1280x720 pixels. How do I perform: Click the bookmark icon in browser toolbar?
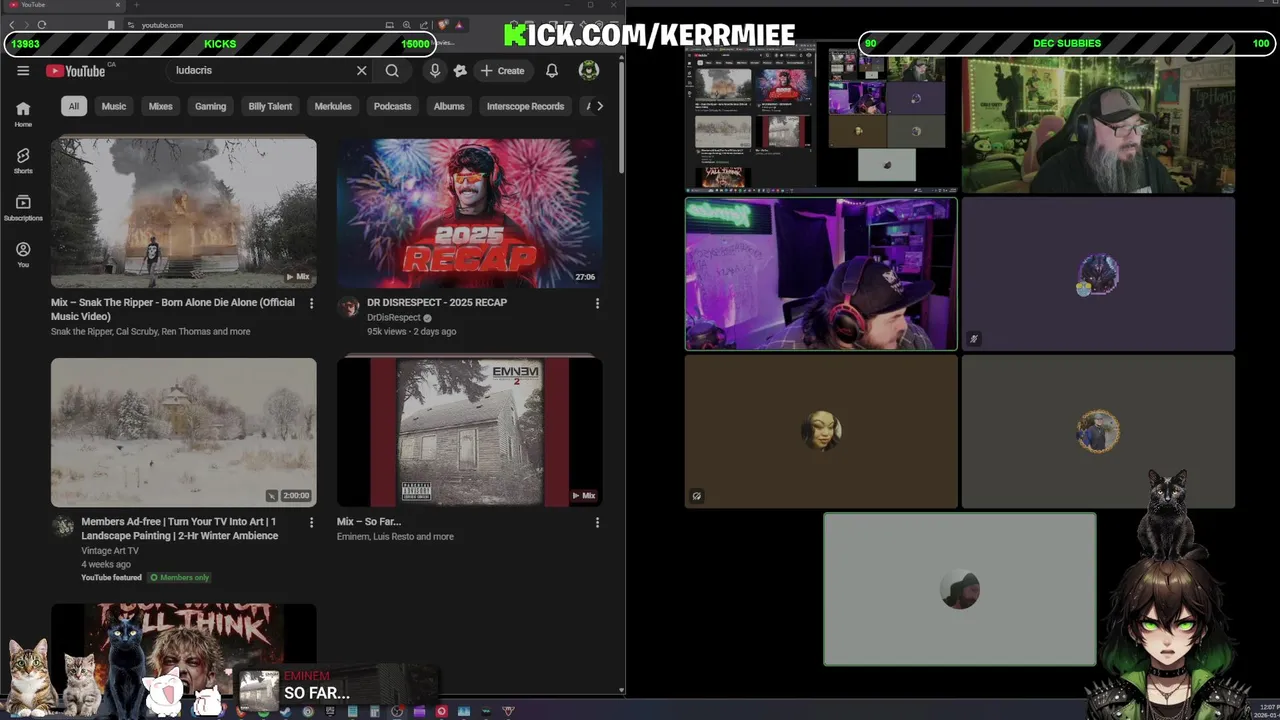click(x=111, y=25)
